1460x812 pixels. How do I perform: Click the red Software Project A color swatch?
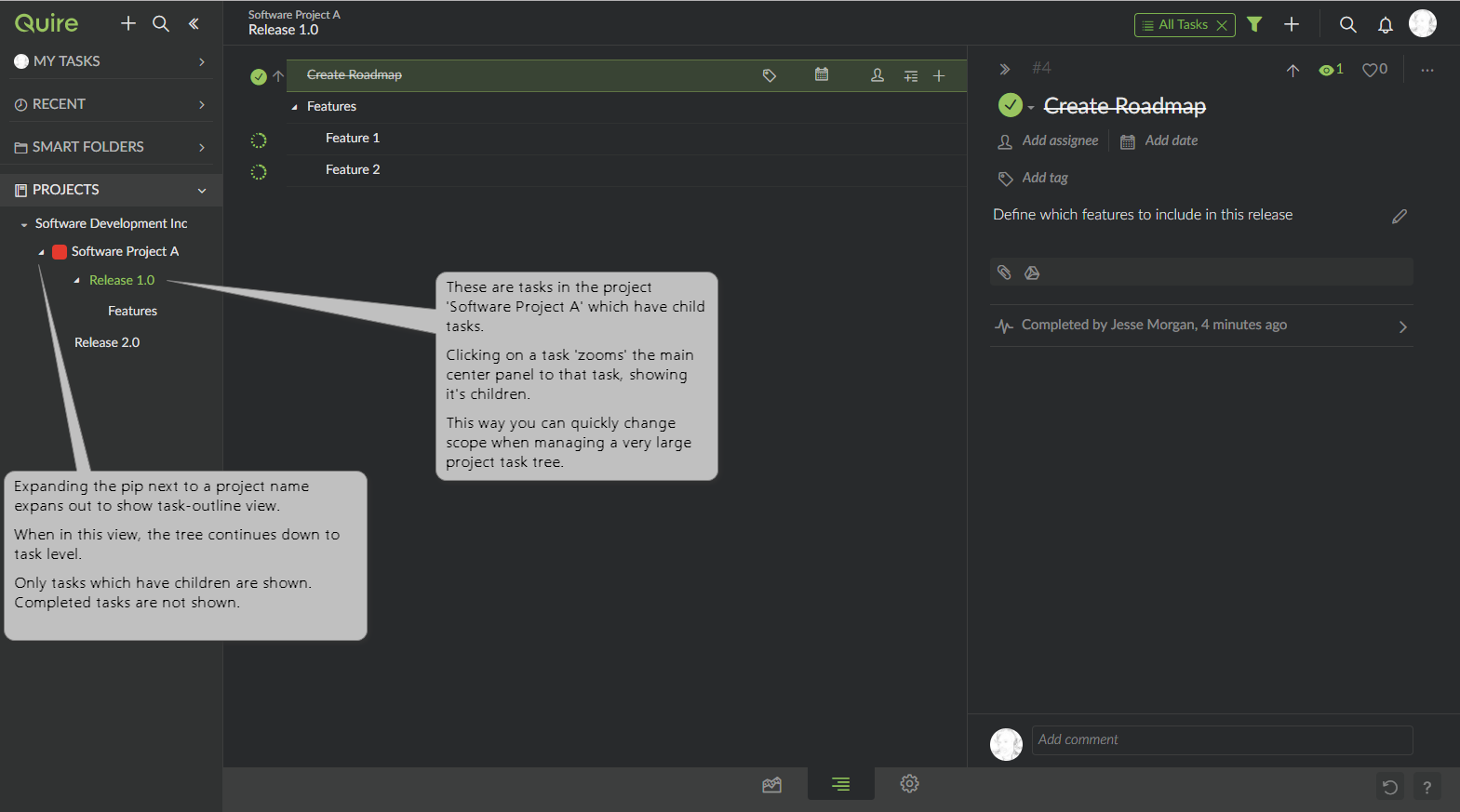60,252
